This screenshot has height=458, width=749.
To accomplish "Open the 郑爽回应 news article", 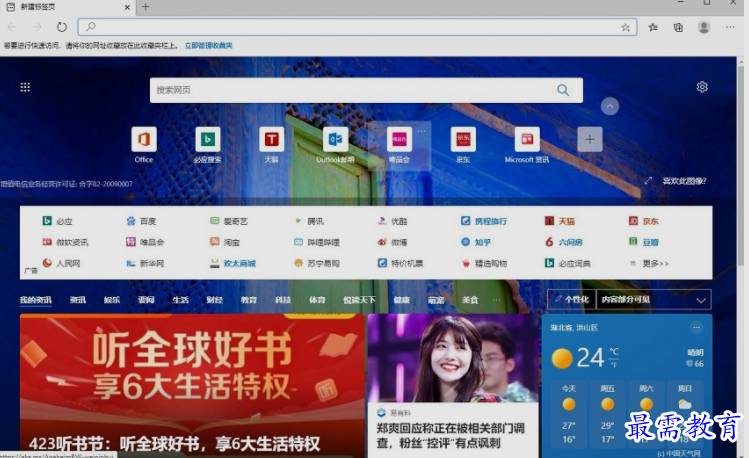I will 453,385.
